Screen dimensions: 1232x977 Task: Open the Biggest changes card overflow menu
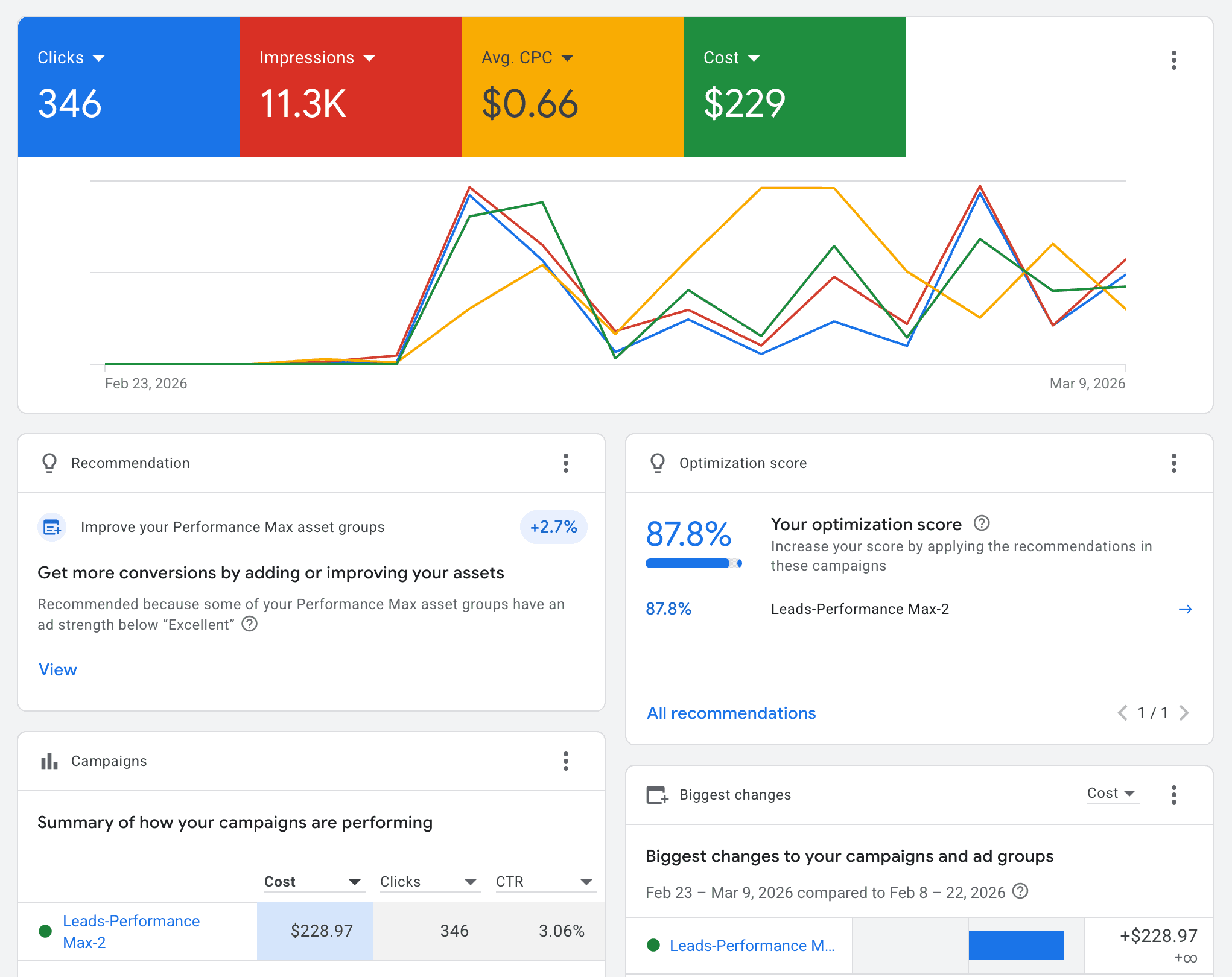coord(1174,795)
